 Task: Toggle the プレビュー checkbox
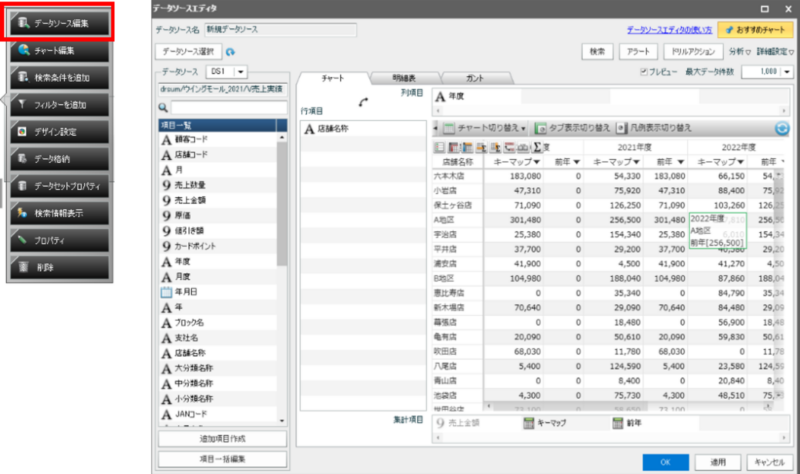643,72
